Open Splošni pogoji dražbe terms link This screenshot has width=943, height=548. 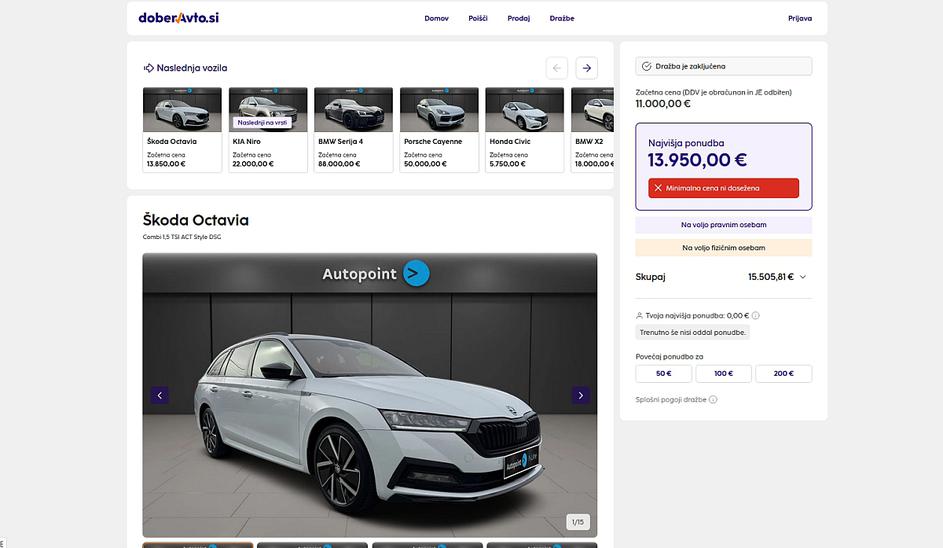tap(671, 399)
